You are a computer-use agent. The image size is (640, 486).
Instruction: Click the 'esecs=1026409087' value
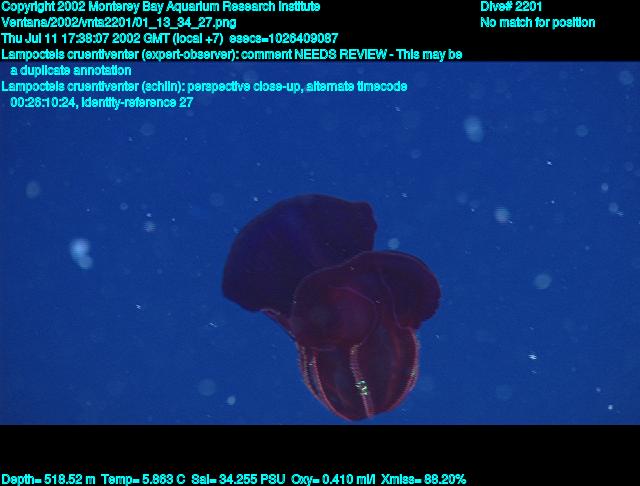[284, 39]
